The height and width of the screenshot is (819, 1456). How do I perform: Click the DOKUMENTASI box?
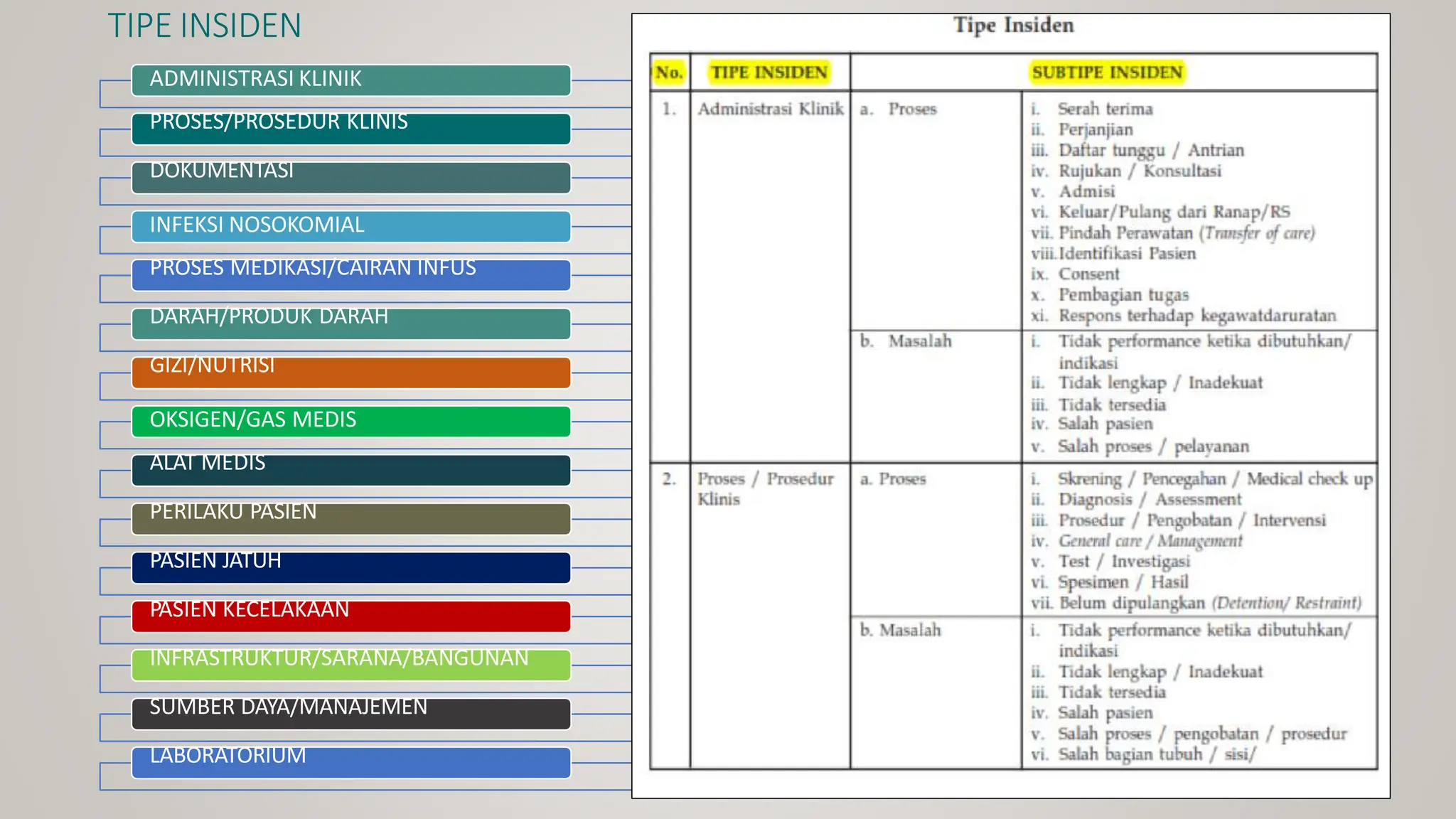350,178
